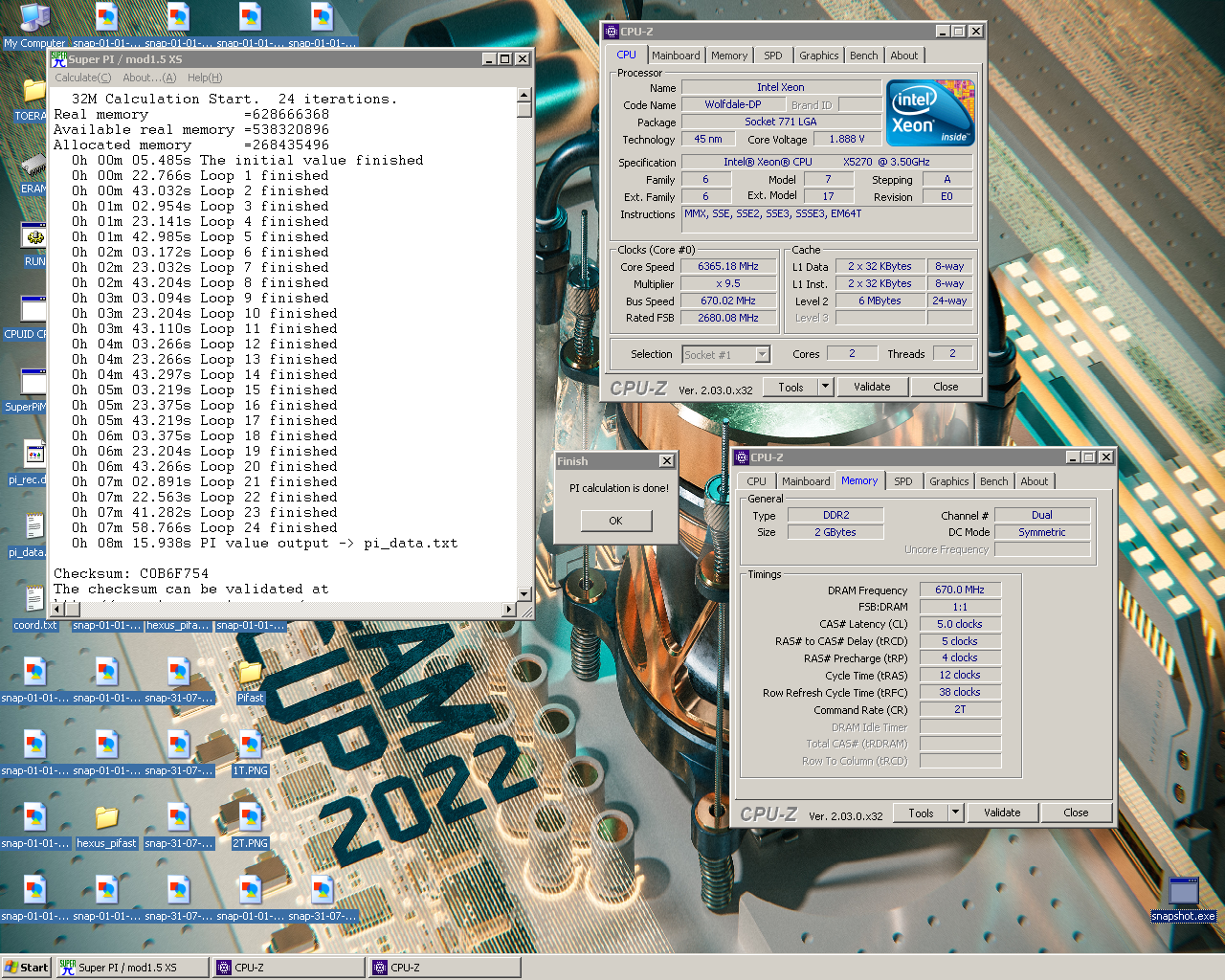Viewport: 1225px width, 980px height.
Task: Click the Code Name field Wolfdale-DP
Action: point(733,104)
